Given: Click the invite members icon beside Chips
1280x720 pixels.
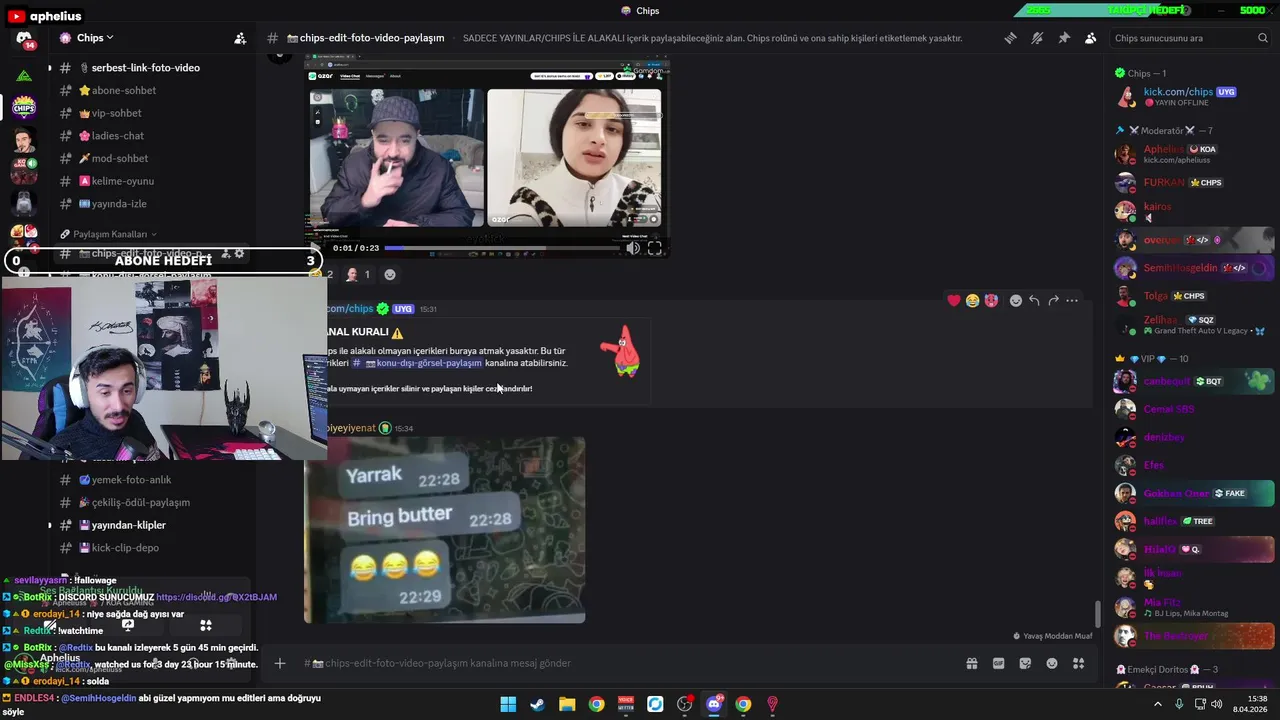Looking at the screenshot, I should pos(240,38).
